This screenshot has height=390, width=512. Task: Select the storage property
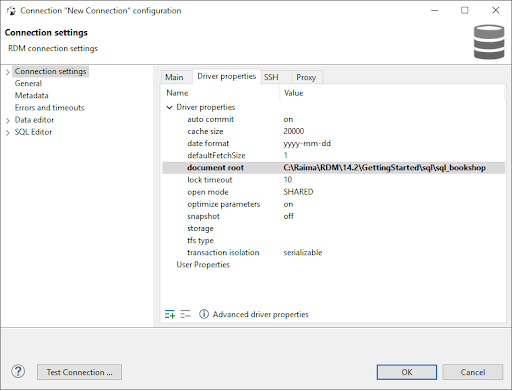tap(333, 228)
